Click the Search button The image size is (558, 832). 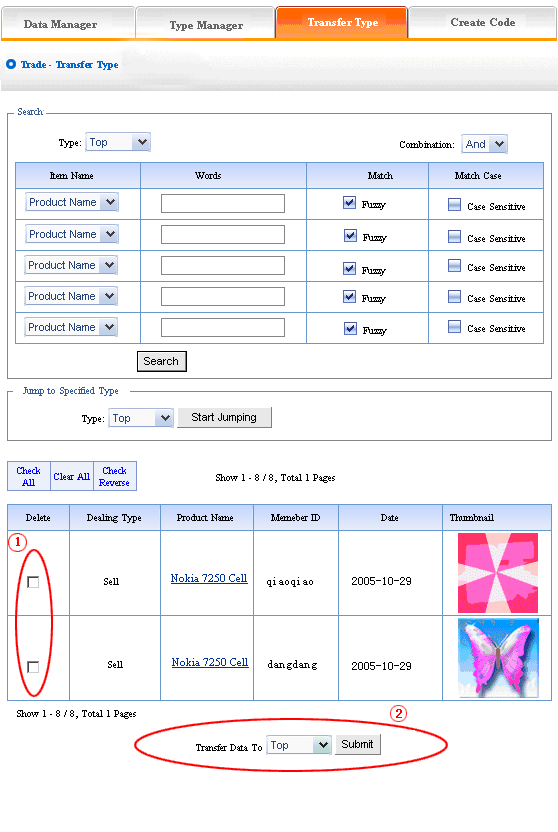[162, 361]
